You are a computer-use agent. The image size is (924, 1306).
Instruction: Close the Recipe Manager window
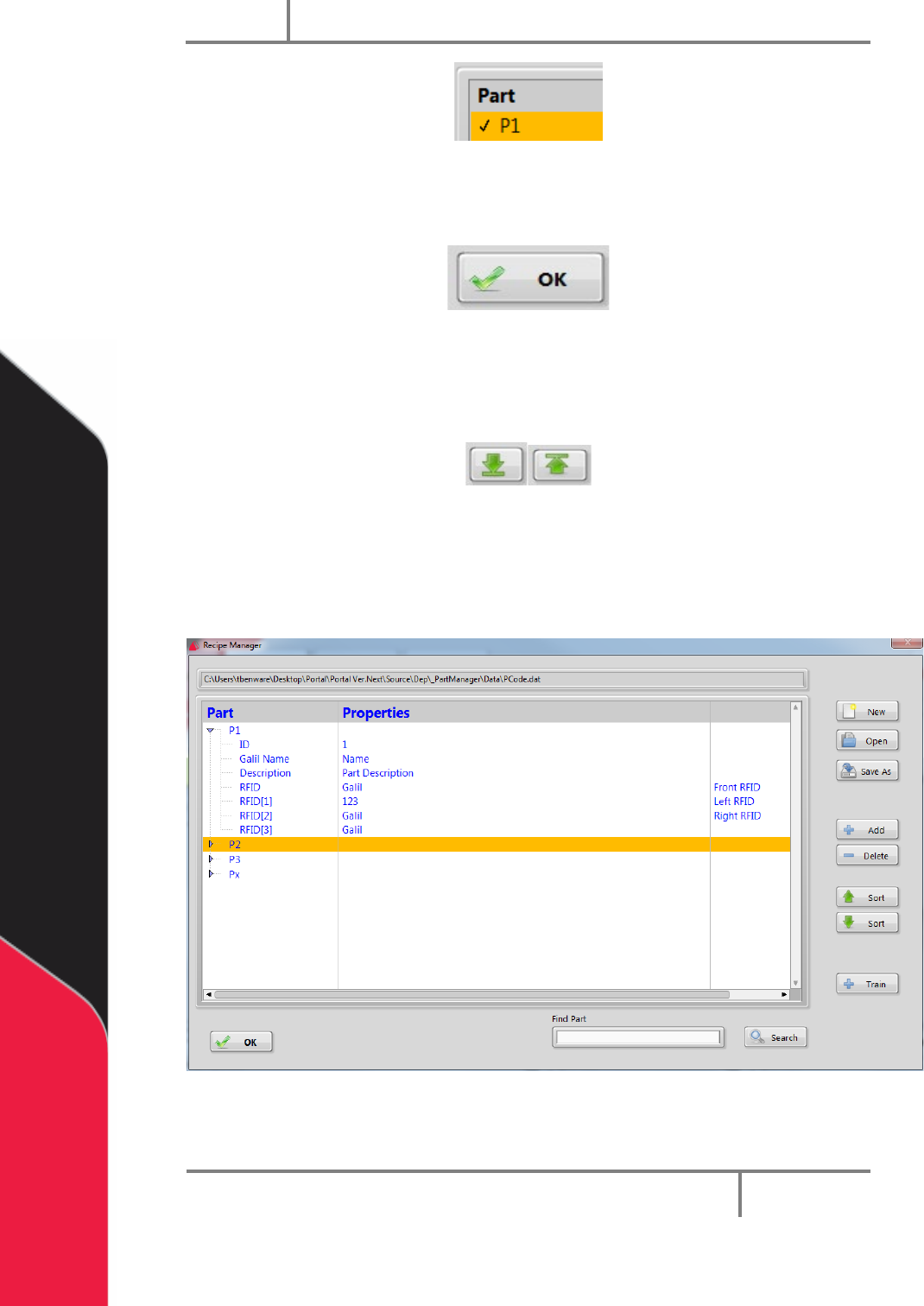coord(907,643)
